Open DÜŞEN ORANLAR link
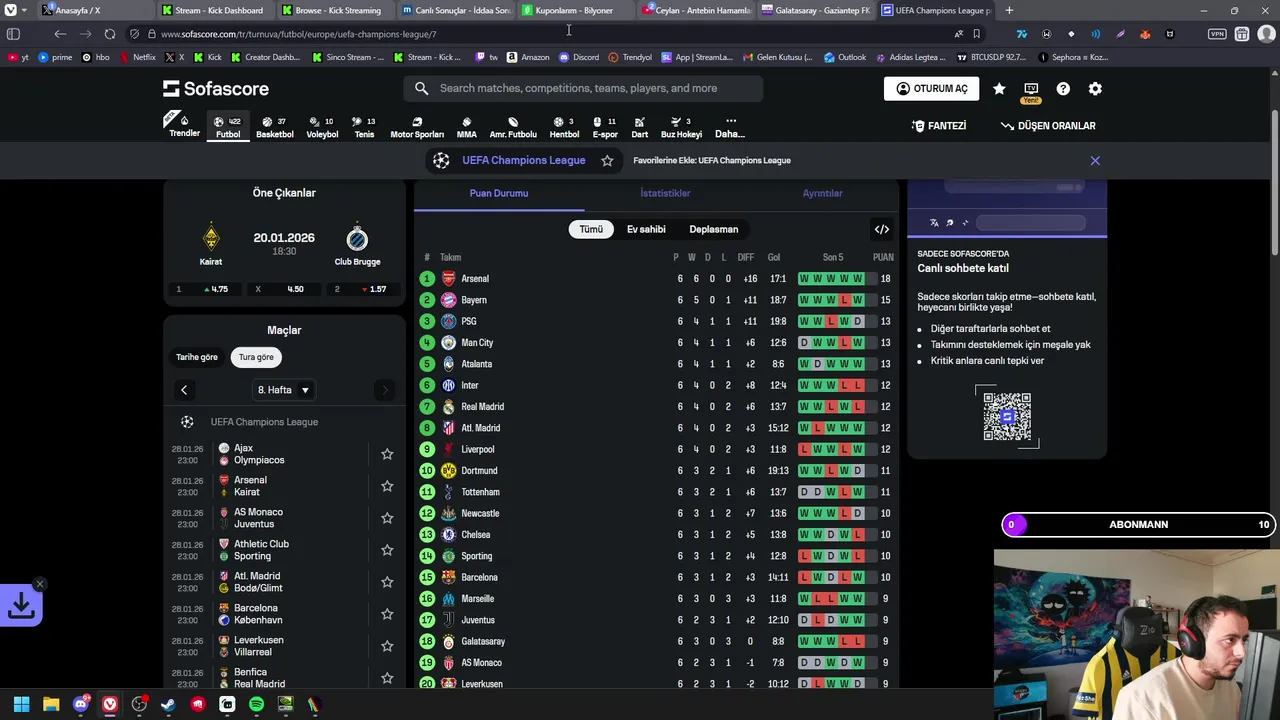This screenshot has width=1280, height=720. [x=1048, y=126]
